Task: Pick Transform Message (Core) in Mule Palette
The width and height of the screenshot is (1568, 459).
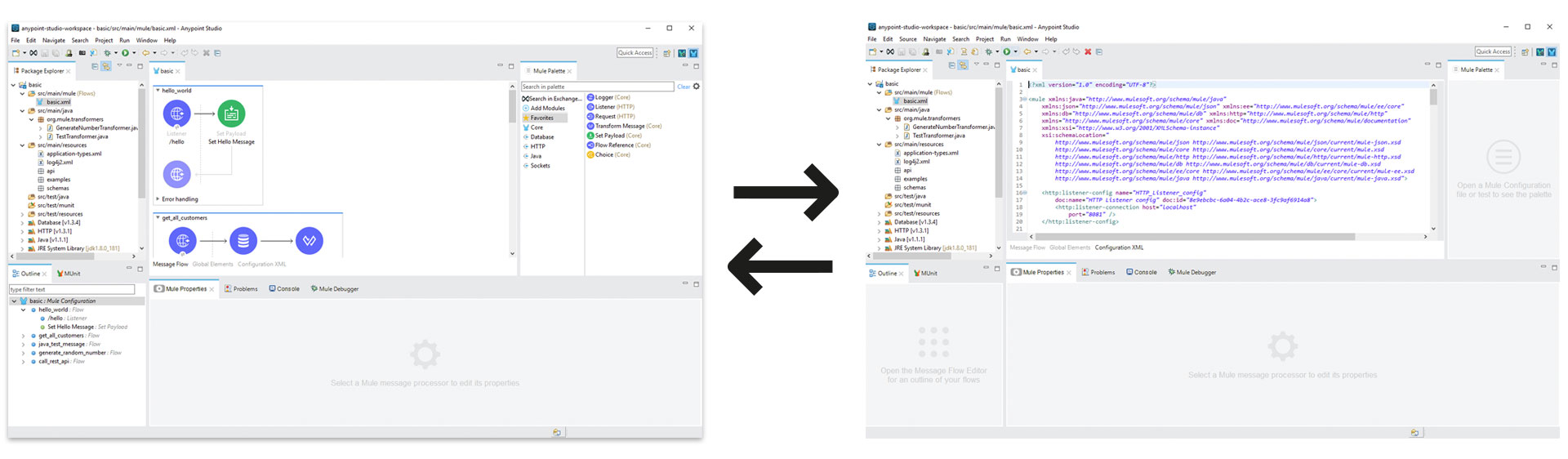Action: tap(625, 126)
